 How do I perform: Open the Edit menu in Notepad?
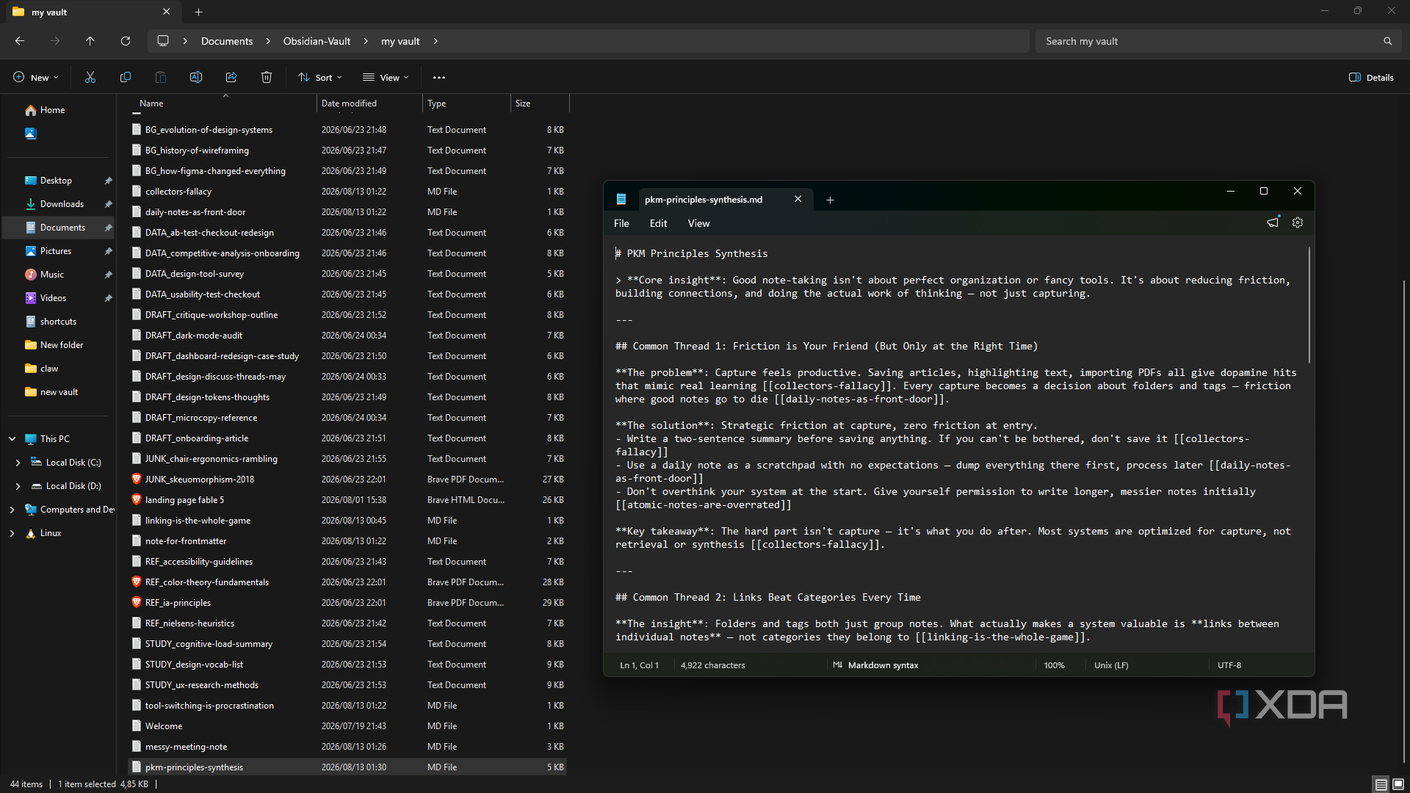click(x=658, y=223)
